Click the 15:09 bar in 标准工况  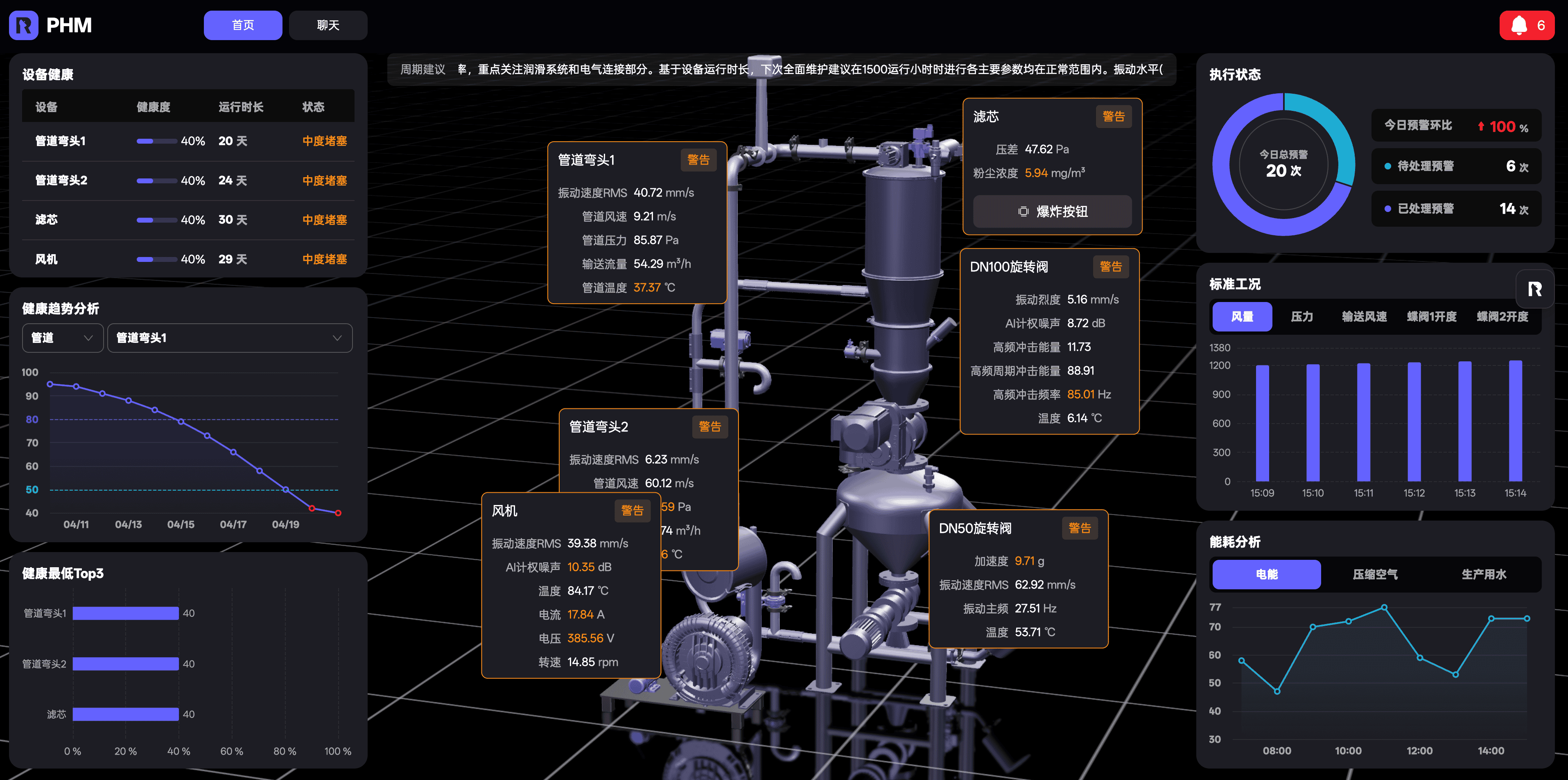1263,423
